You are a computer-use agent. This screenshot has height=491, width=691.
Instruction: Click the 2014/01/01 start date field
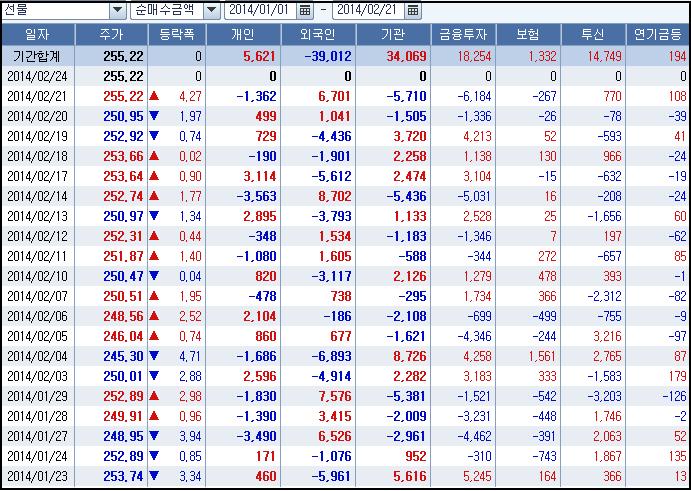[260, 10]
